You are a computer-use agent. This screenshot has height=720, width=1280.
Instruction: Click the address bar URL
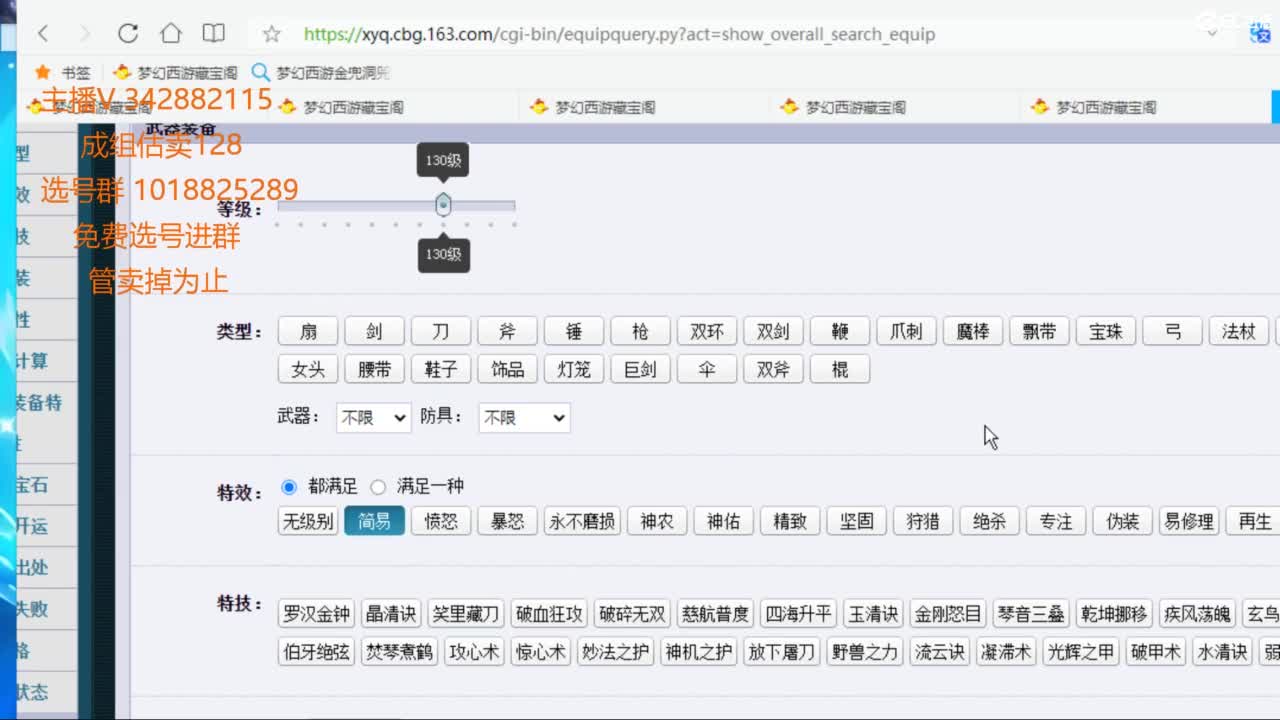pos(619,34)
